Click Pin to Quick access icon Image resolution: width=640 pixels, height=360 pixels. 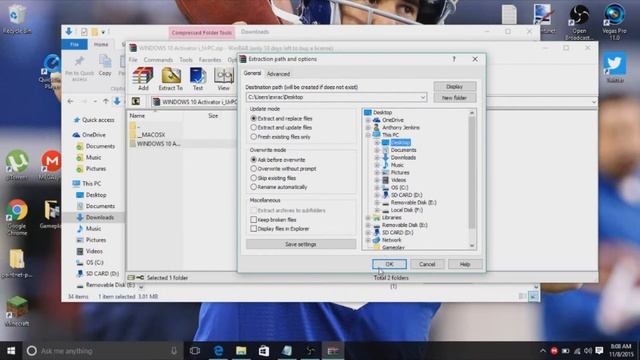pos(79,67)
